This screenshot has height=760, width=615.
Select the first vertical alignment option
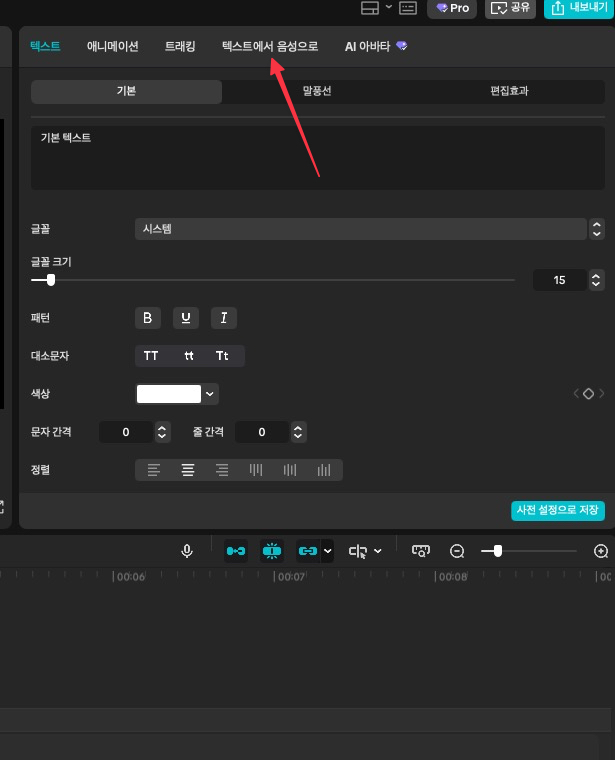256,470
